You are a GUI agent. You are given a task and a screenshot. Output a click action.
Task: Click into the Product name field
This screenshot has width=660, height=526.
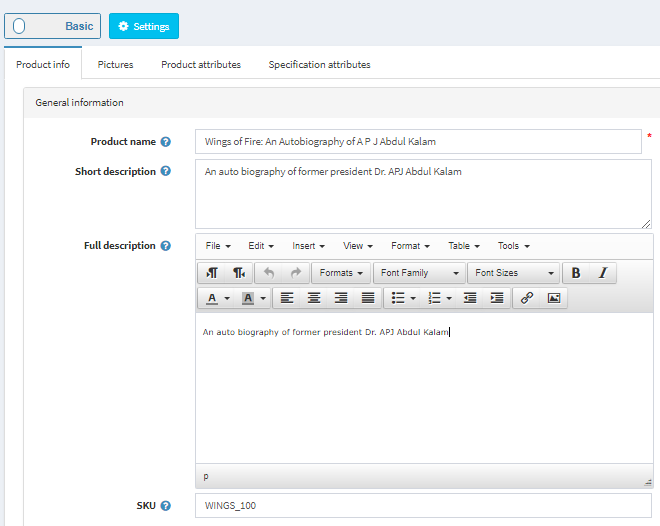click(418, 141)
